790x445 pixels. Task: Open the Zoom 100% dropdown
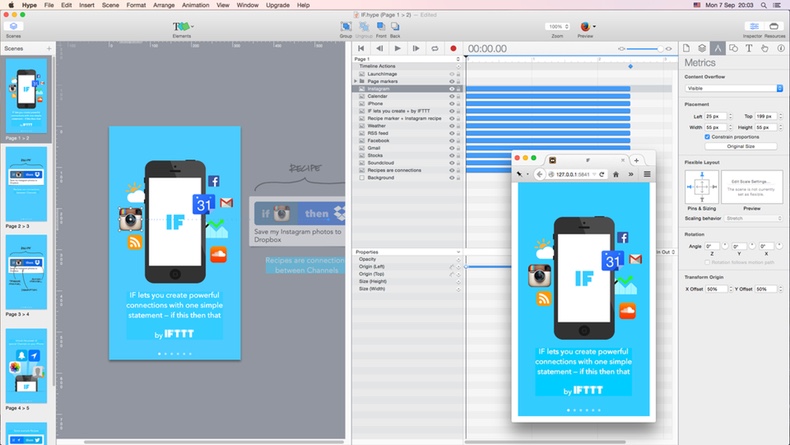tap(557, 26)
